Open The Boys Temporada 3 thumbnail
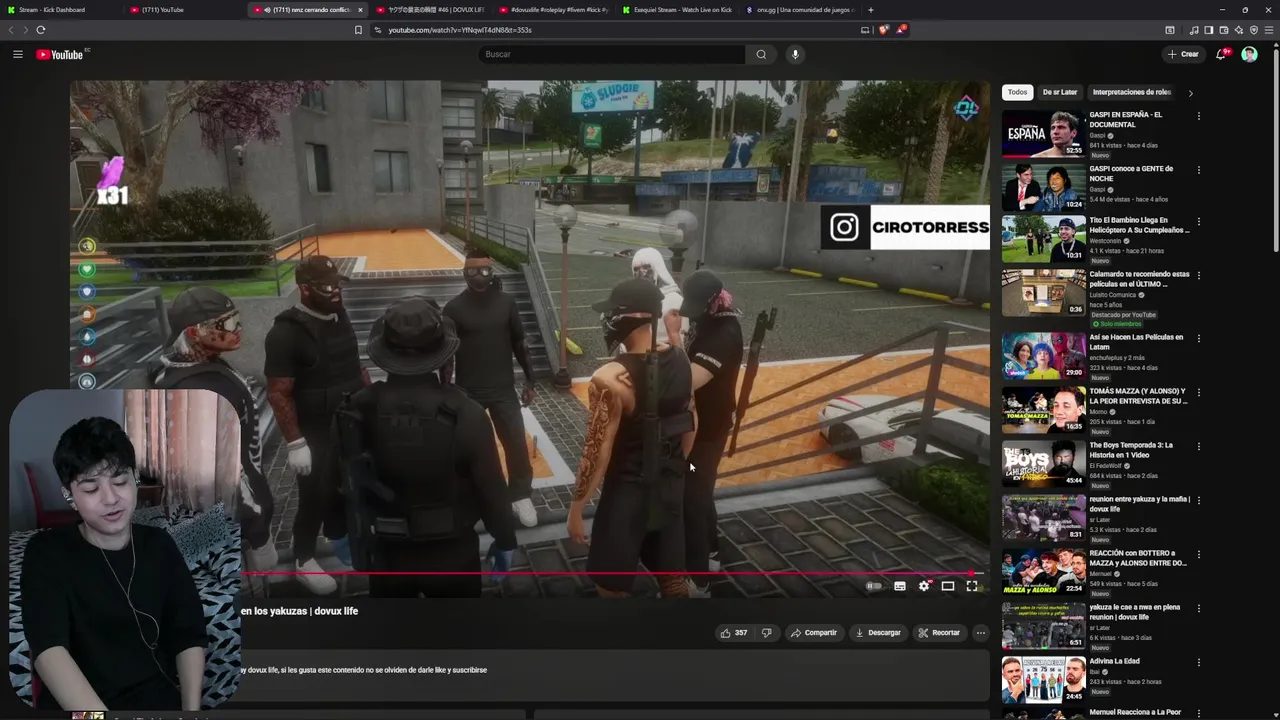This screenshot has width=1280, height=720. coord(1043,463)
